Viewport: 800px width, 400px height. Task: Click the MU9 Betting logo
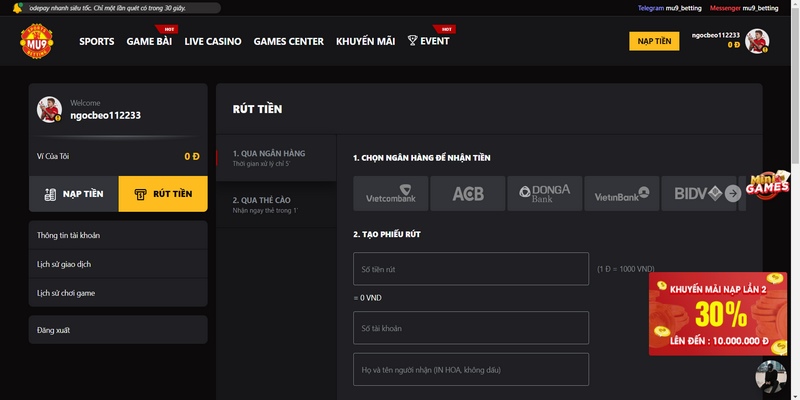pos(38,42)
